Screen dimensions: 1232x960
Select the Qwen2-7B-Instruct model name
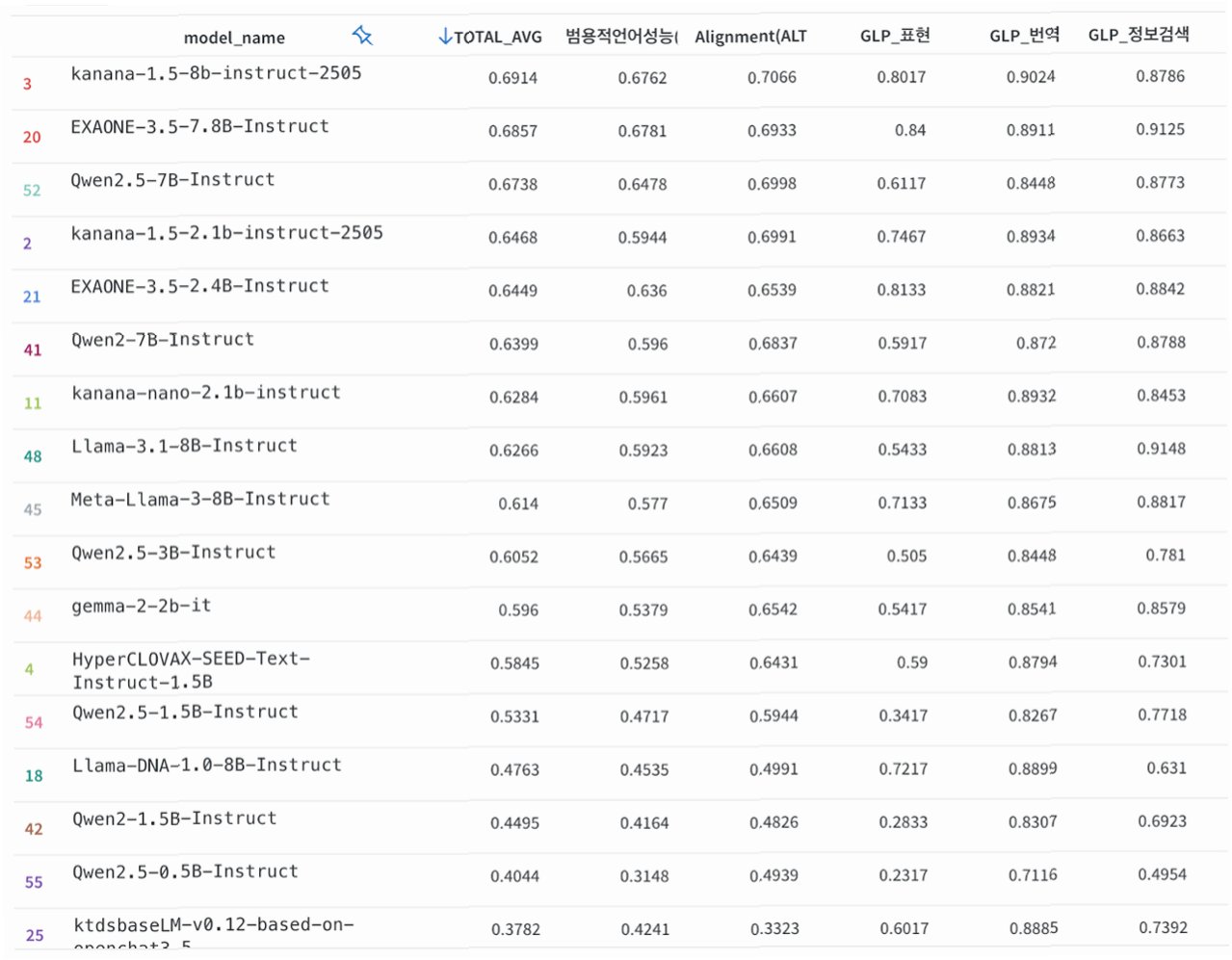click(163, 339)
